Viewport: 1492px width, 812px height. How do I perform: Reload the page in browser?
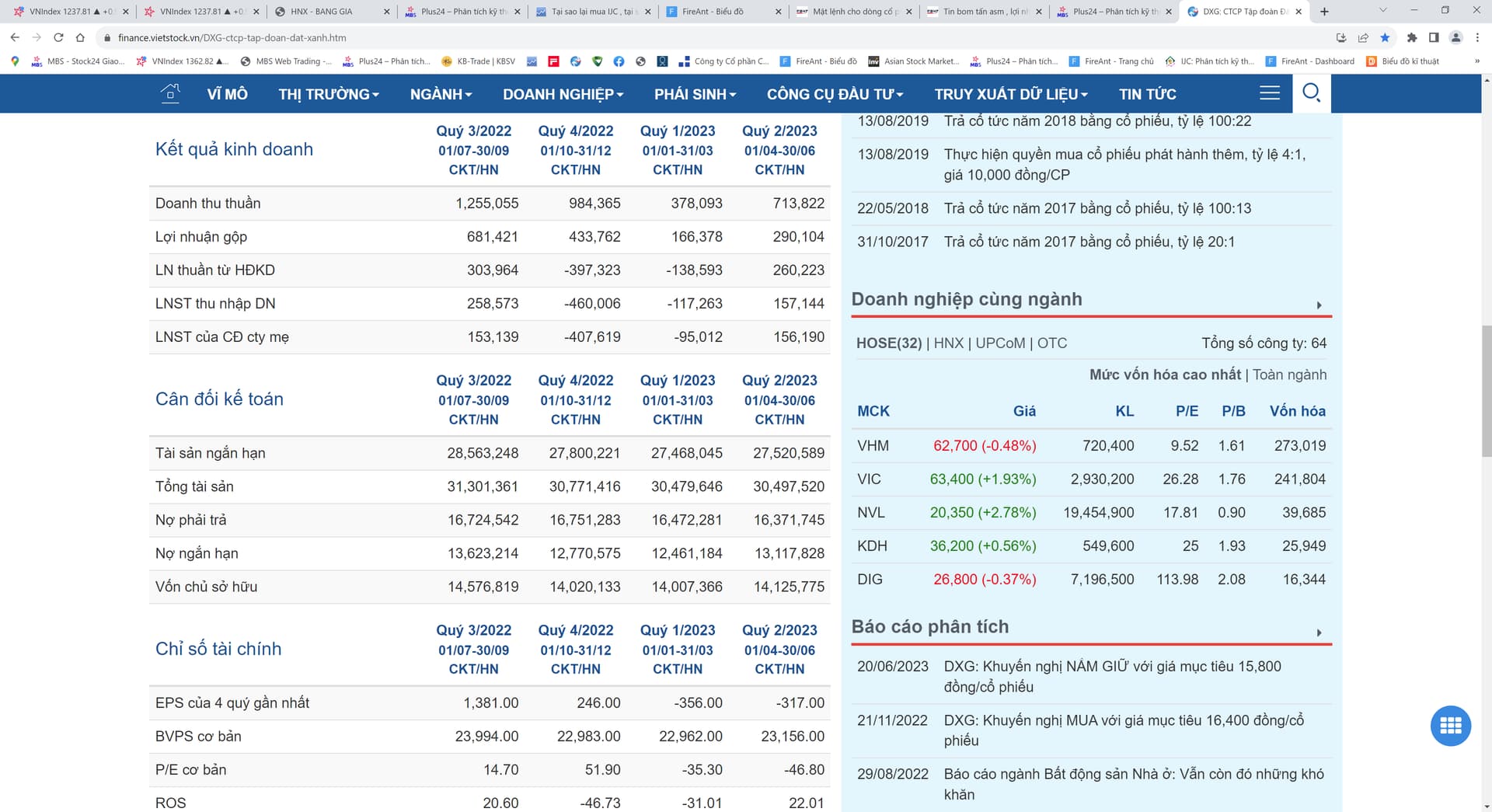coord(58,37)
